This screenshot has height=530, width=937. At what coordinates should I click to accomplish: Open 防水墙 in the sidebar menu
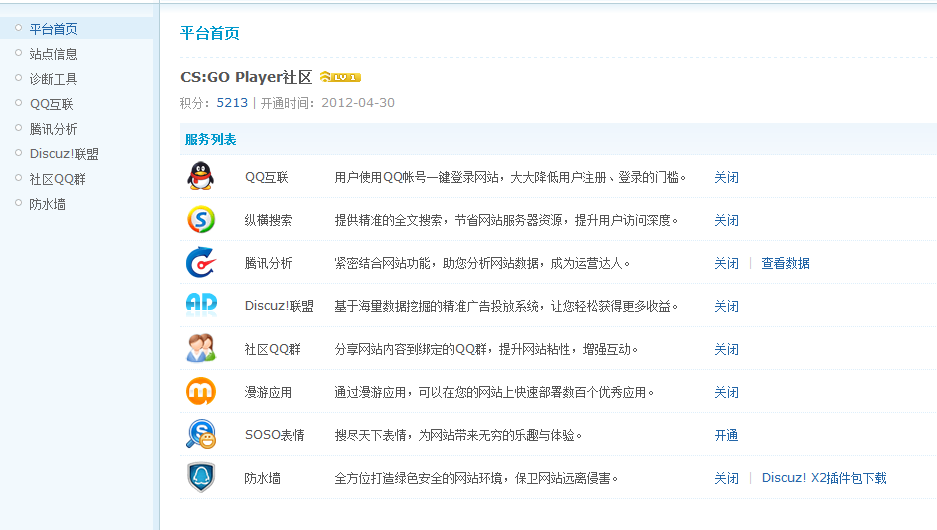[48, 204]
